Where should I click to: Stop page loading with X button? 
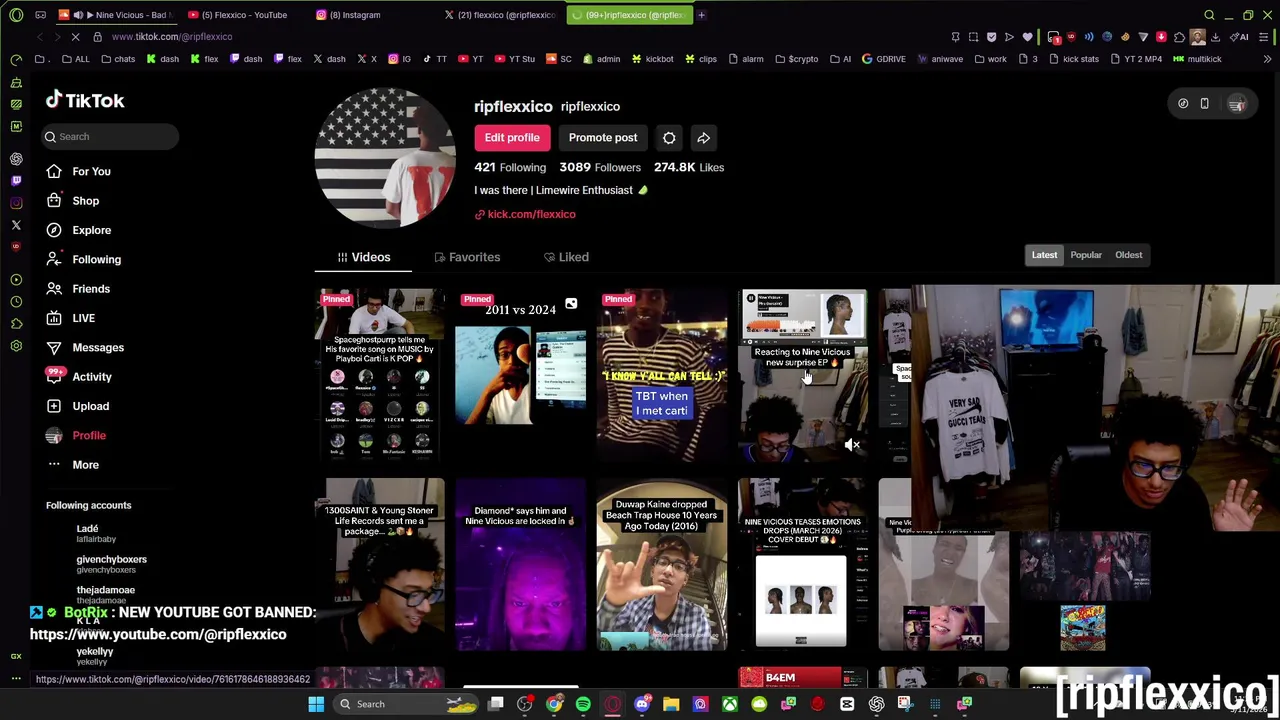pyautogui.click(x=76, y=37)
